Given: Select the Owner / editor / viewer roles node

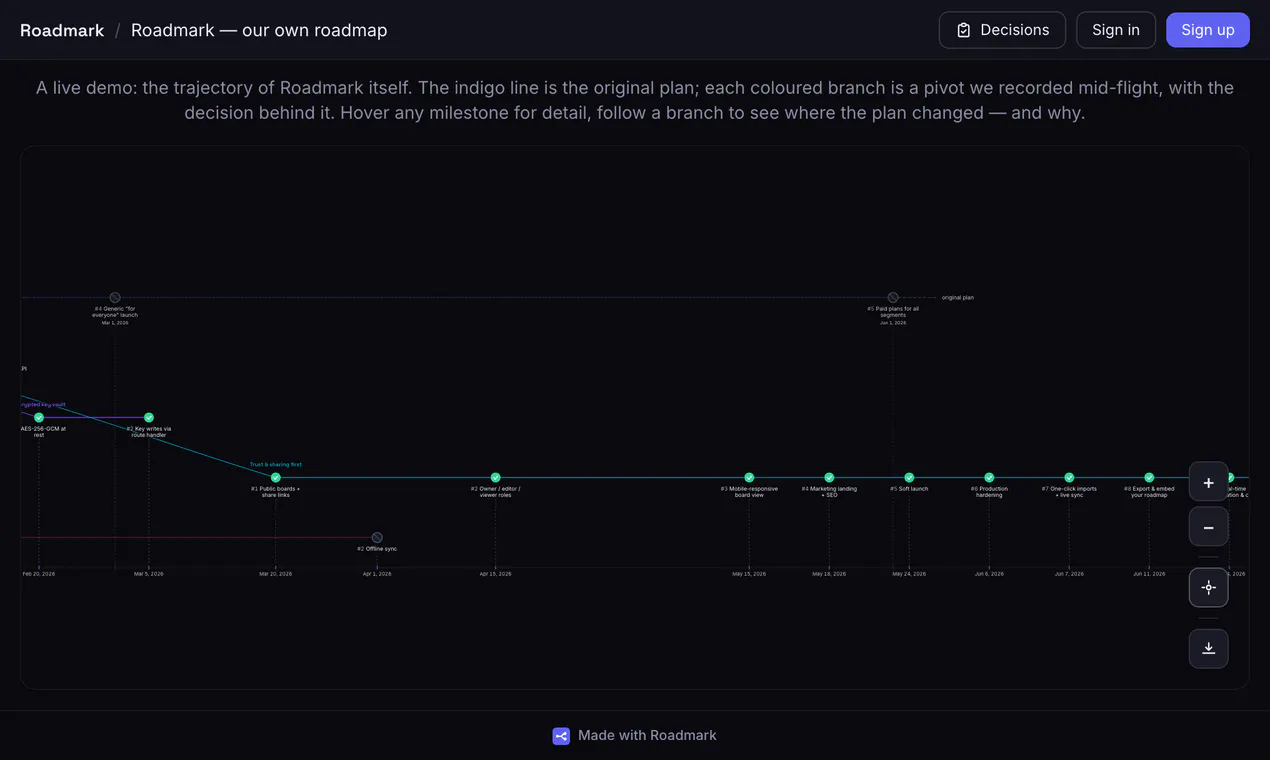Looking at the screenshot, I should click(495, 477).
